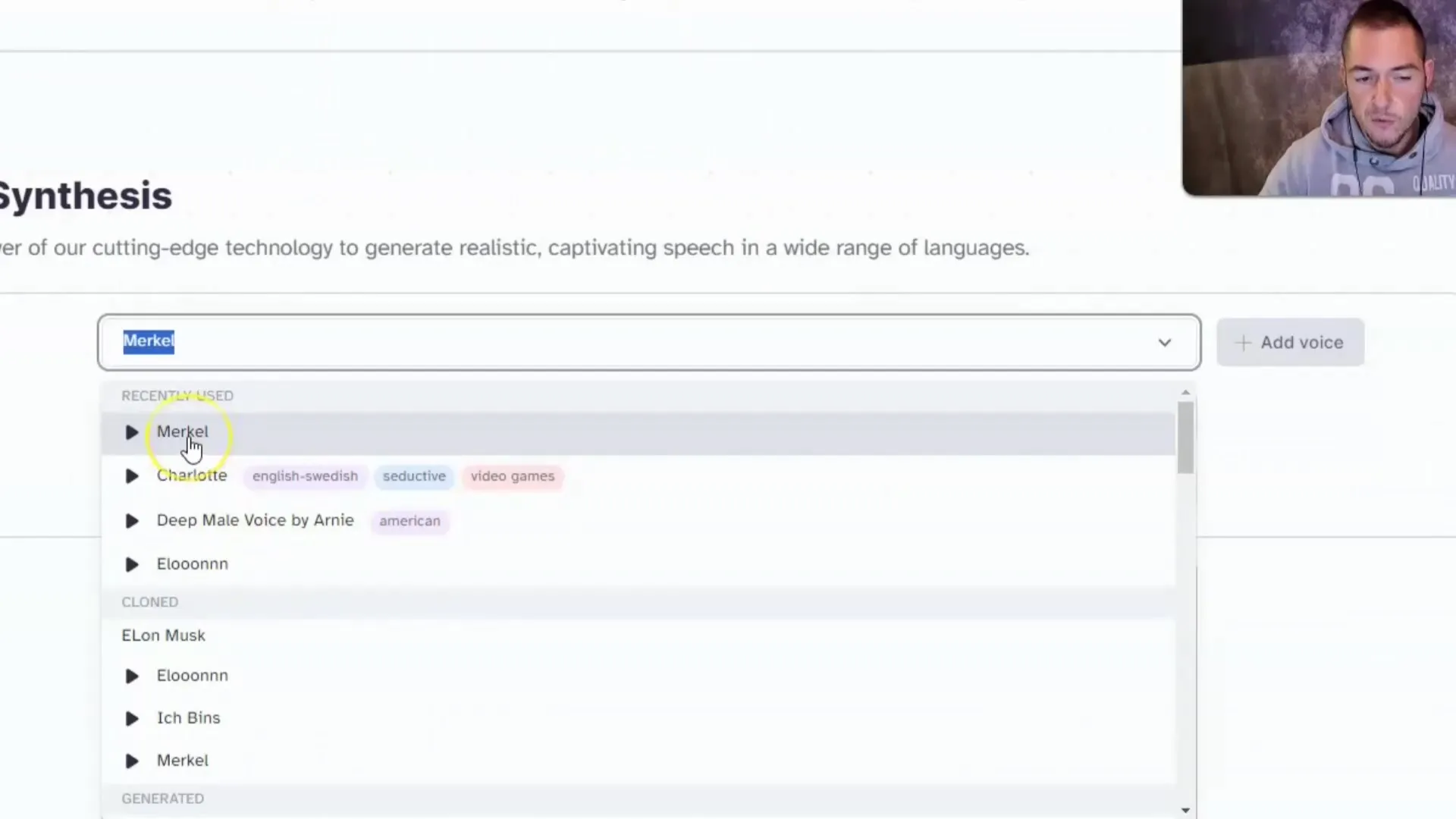Click the play button next to Merkel

131,432
